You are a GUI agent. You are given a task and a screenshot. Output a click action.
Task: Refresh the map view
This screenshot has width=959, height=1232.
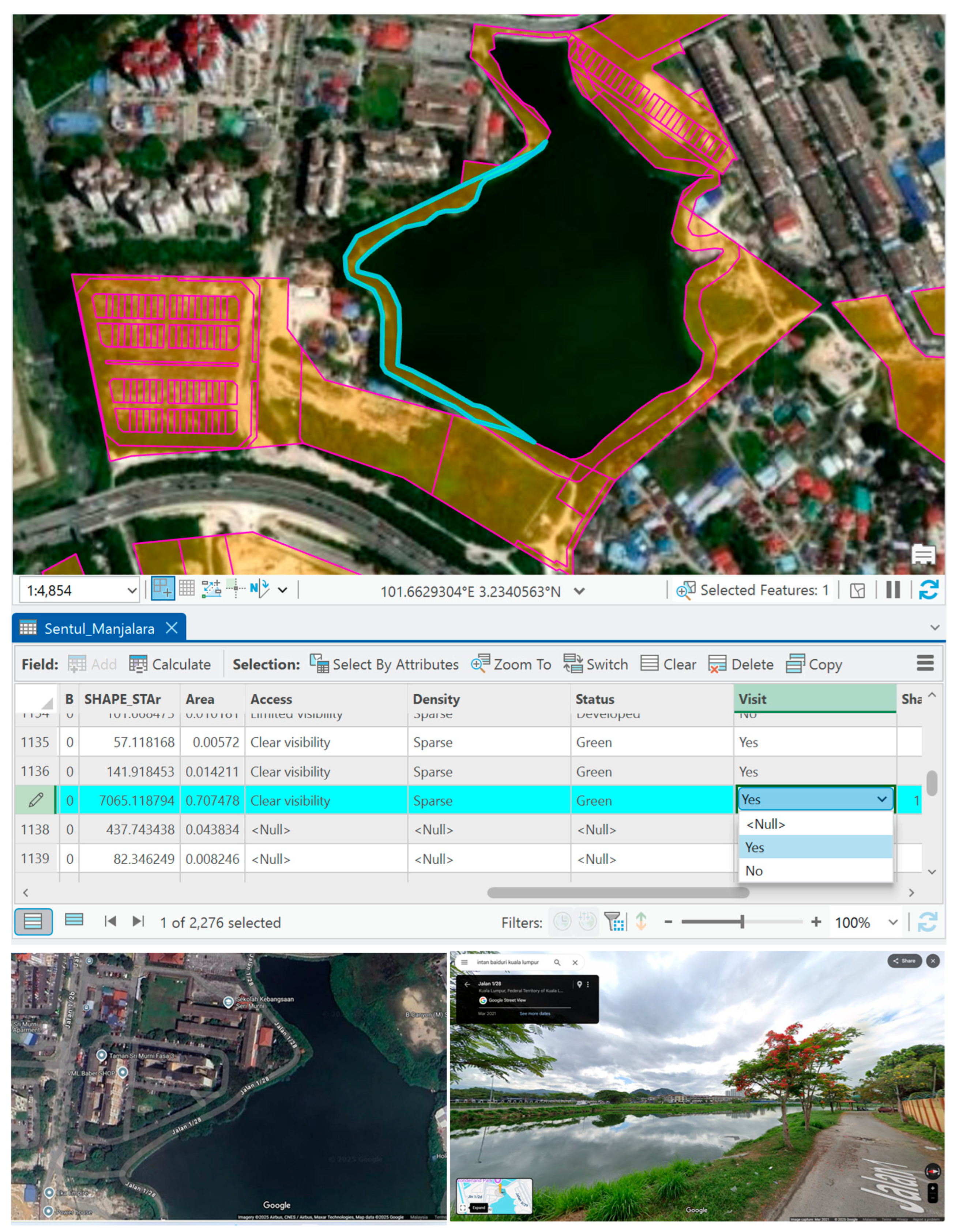(x=929, y=590)
